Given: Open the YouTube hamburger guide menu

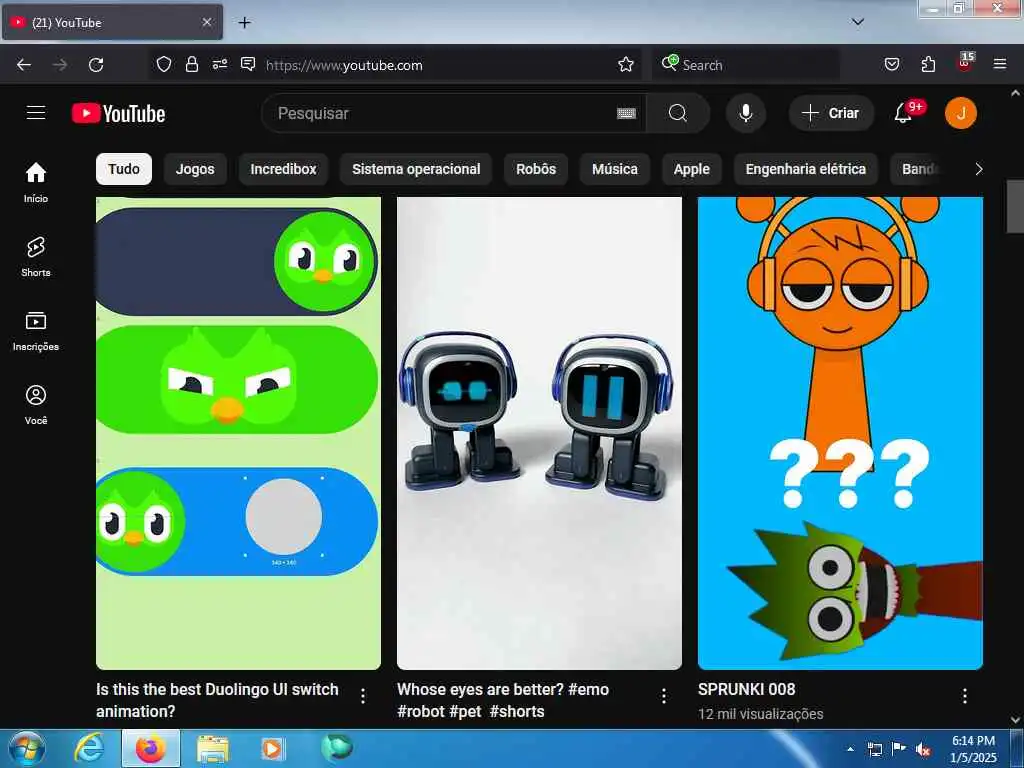Looking at the screenshot, I should coord(36,113).
